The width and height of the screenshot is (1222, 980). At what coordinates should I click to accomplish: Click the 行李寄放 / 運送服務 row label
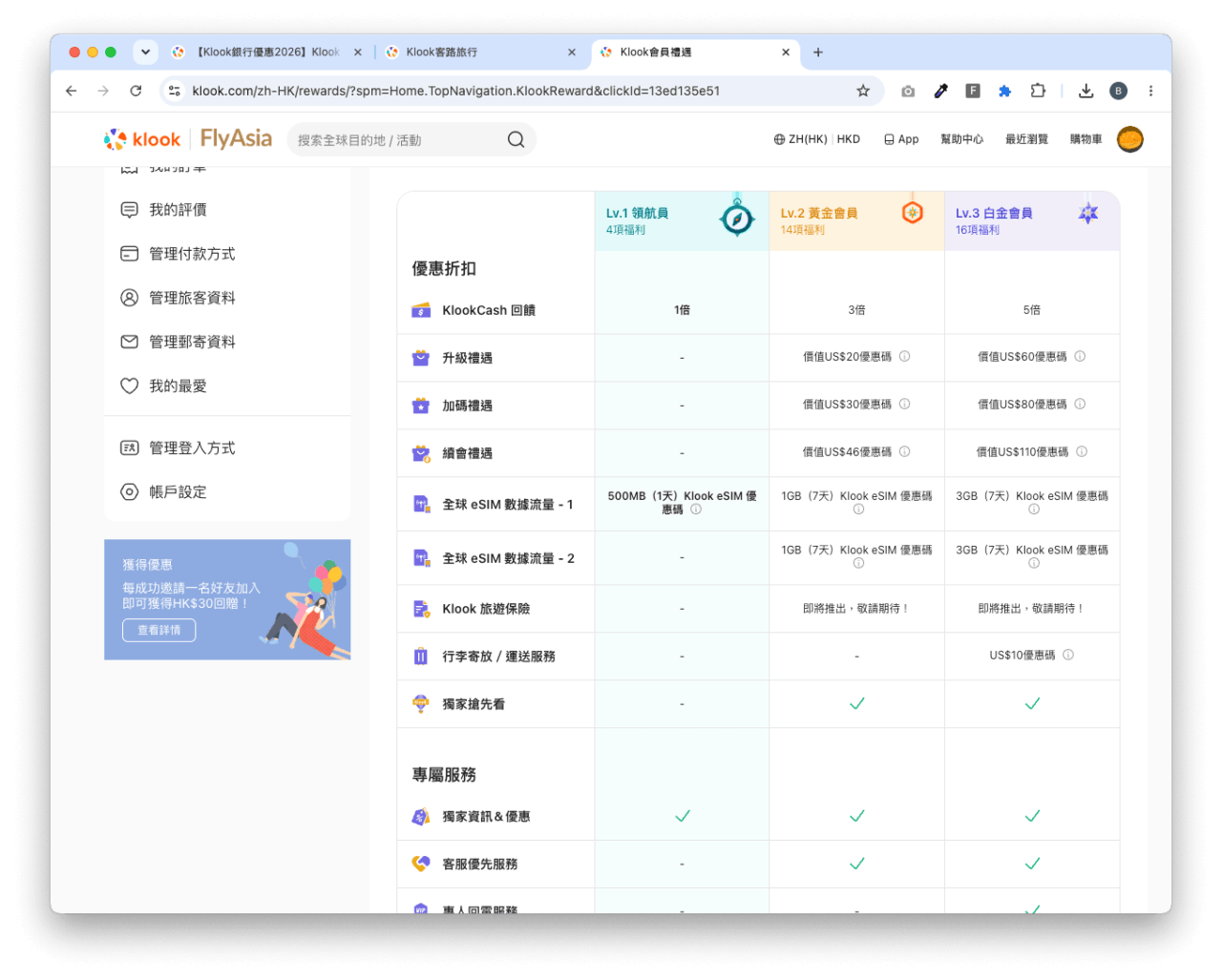point(498,657)
